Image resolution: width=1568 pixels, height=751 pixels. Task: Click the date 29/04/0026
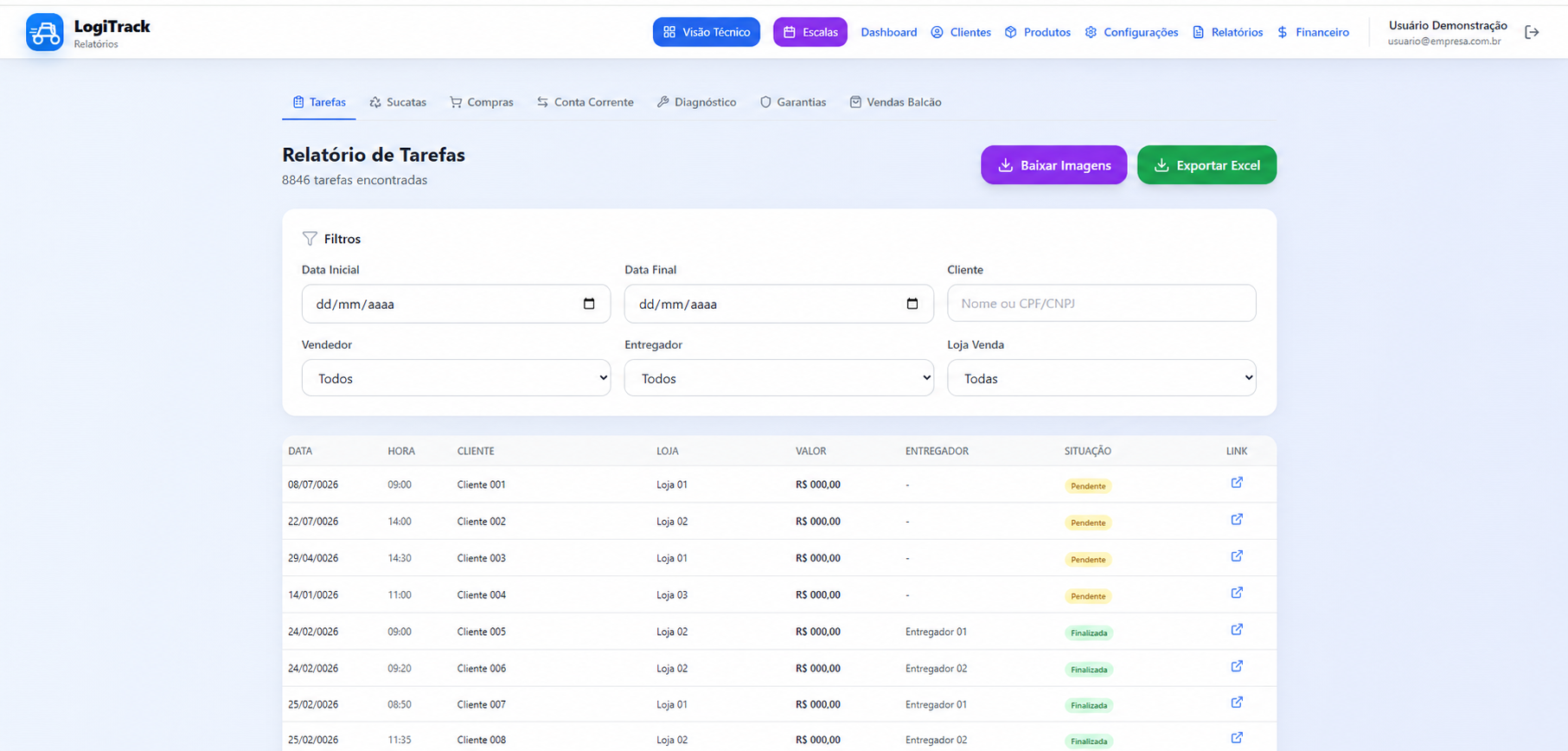pyautogui.click(x=313, y=558)
